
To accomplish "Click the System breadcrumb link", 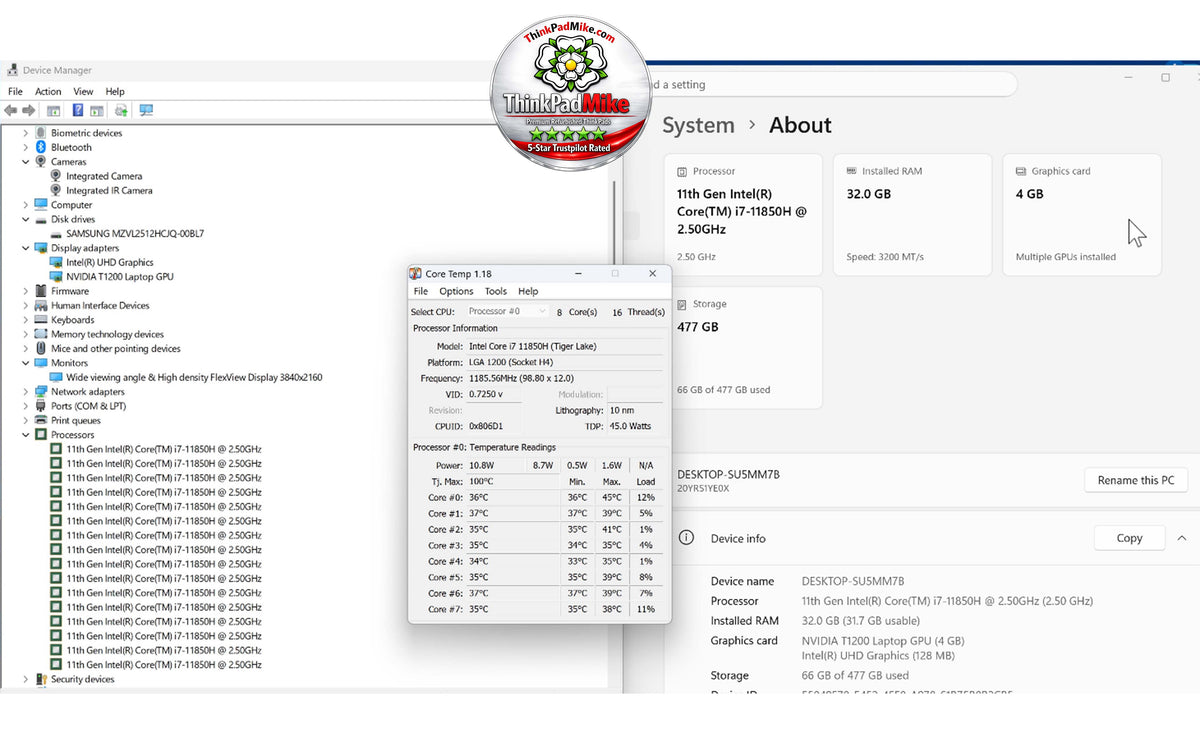I will pyautogui.click(x=698, y=125).
